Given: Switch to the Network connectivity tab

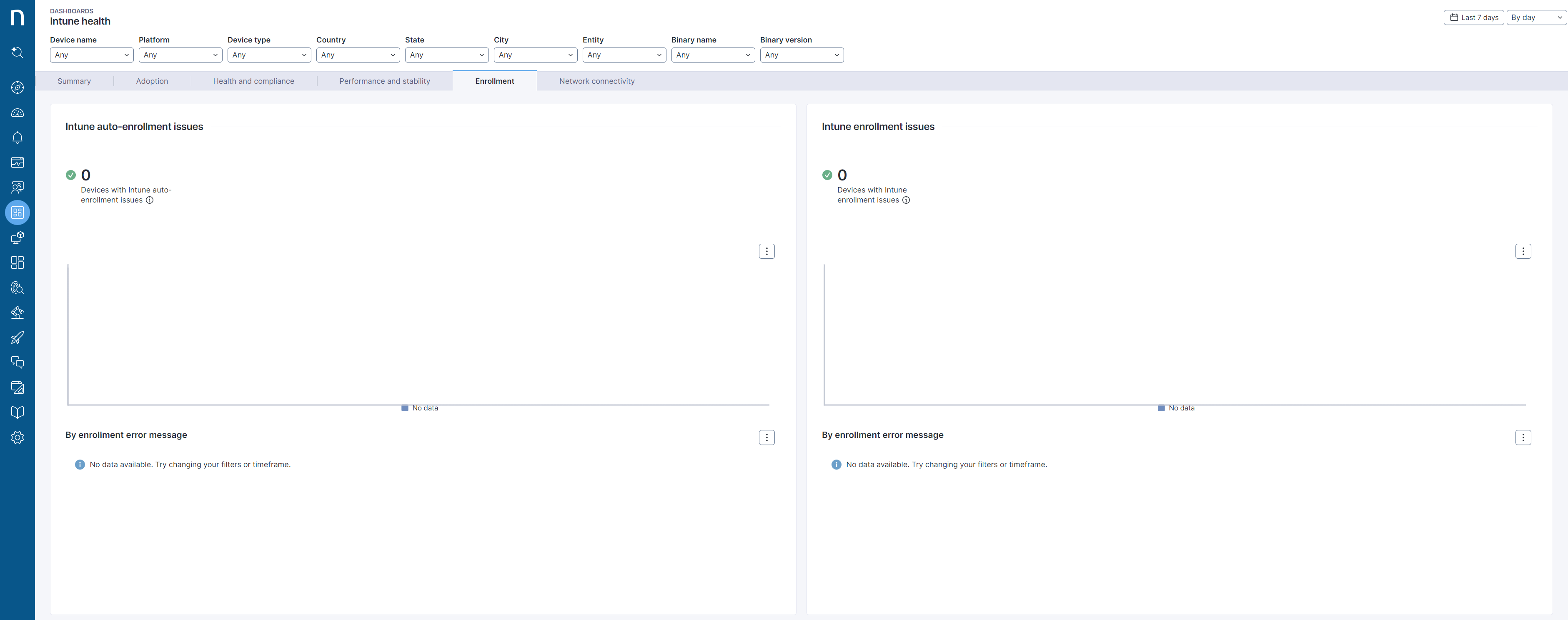Looking at the screenshot, I should tap(596, 81).
